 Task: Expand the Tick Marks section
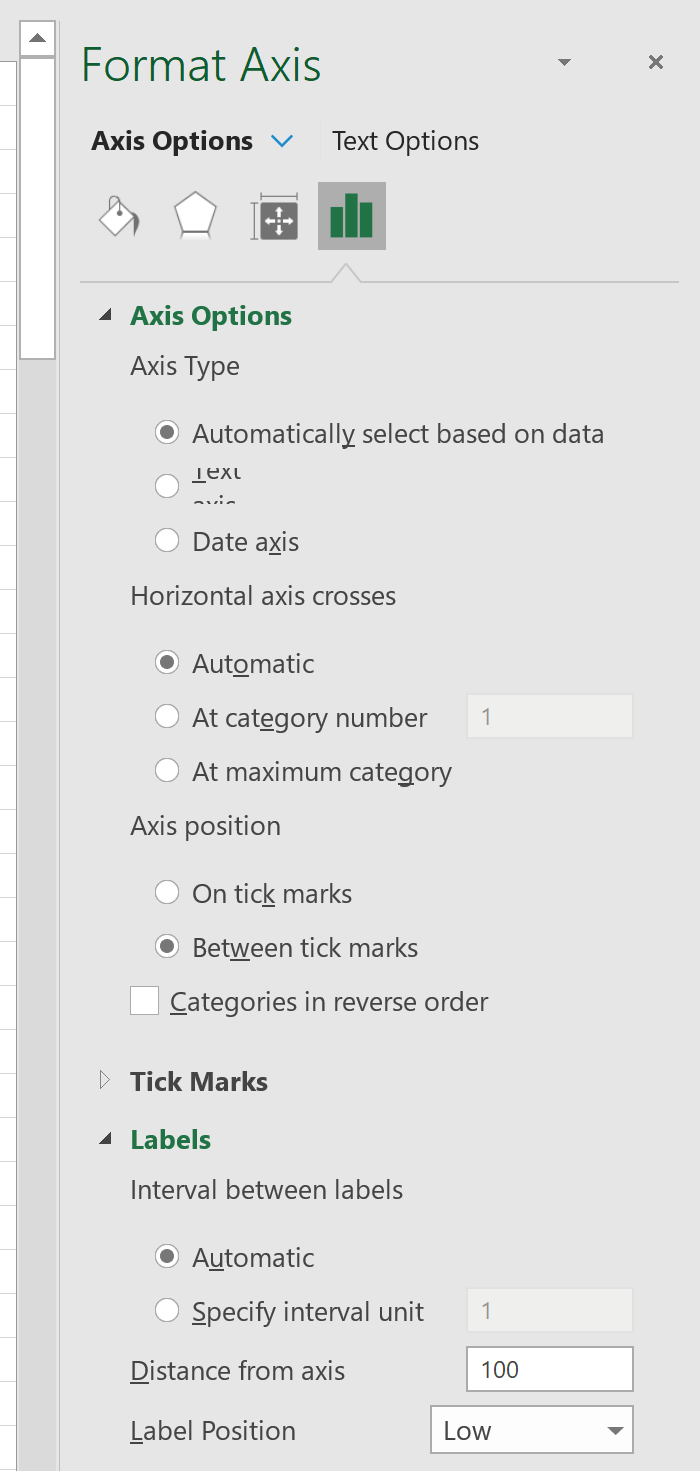105,1080
